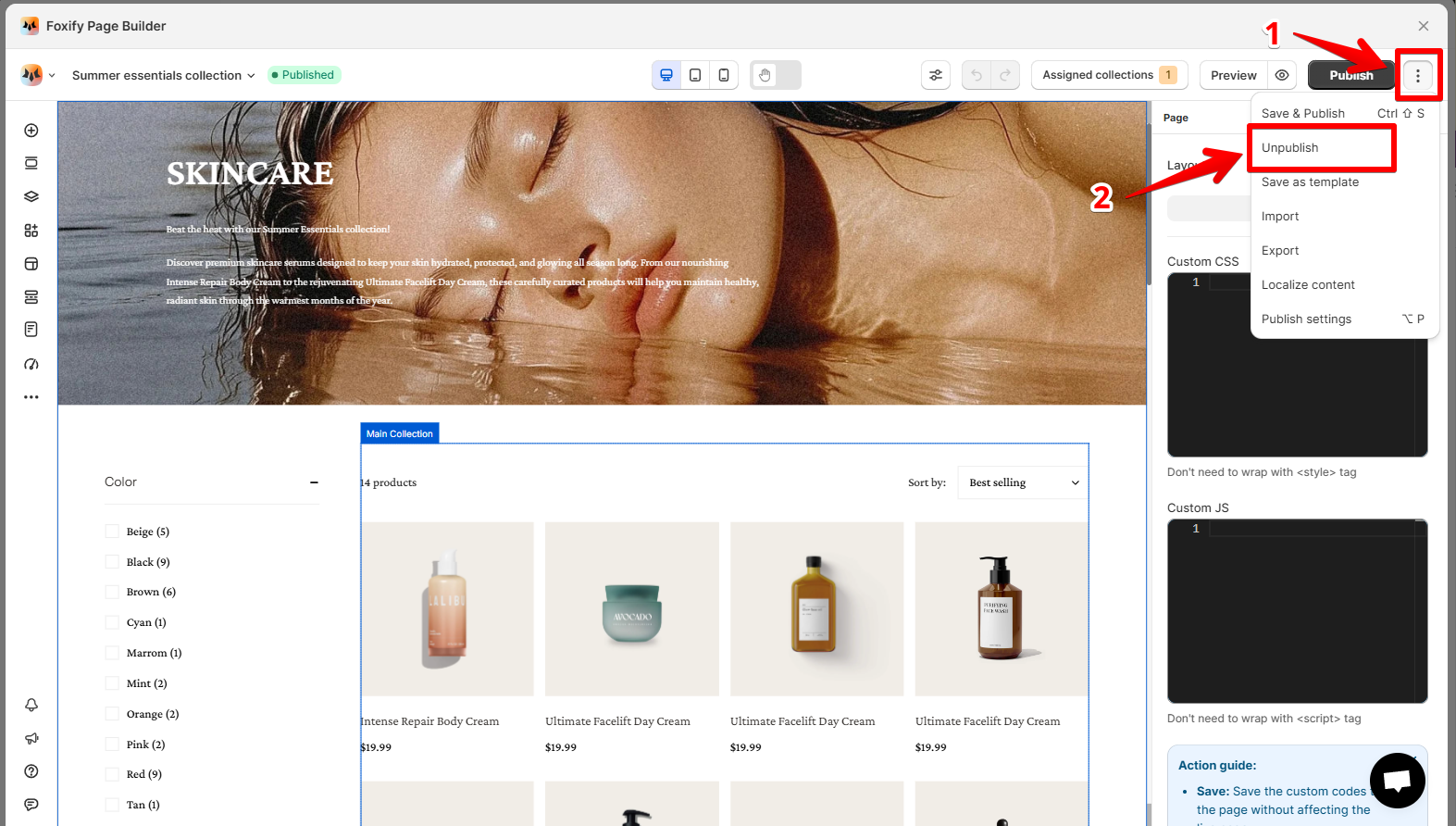This screenshot has height=826, width=1456.
Task: Click the Intense Repair Body Cream title
Action: coord(429,721)
